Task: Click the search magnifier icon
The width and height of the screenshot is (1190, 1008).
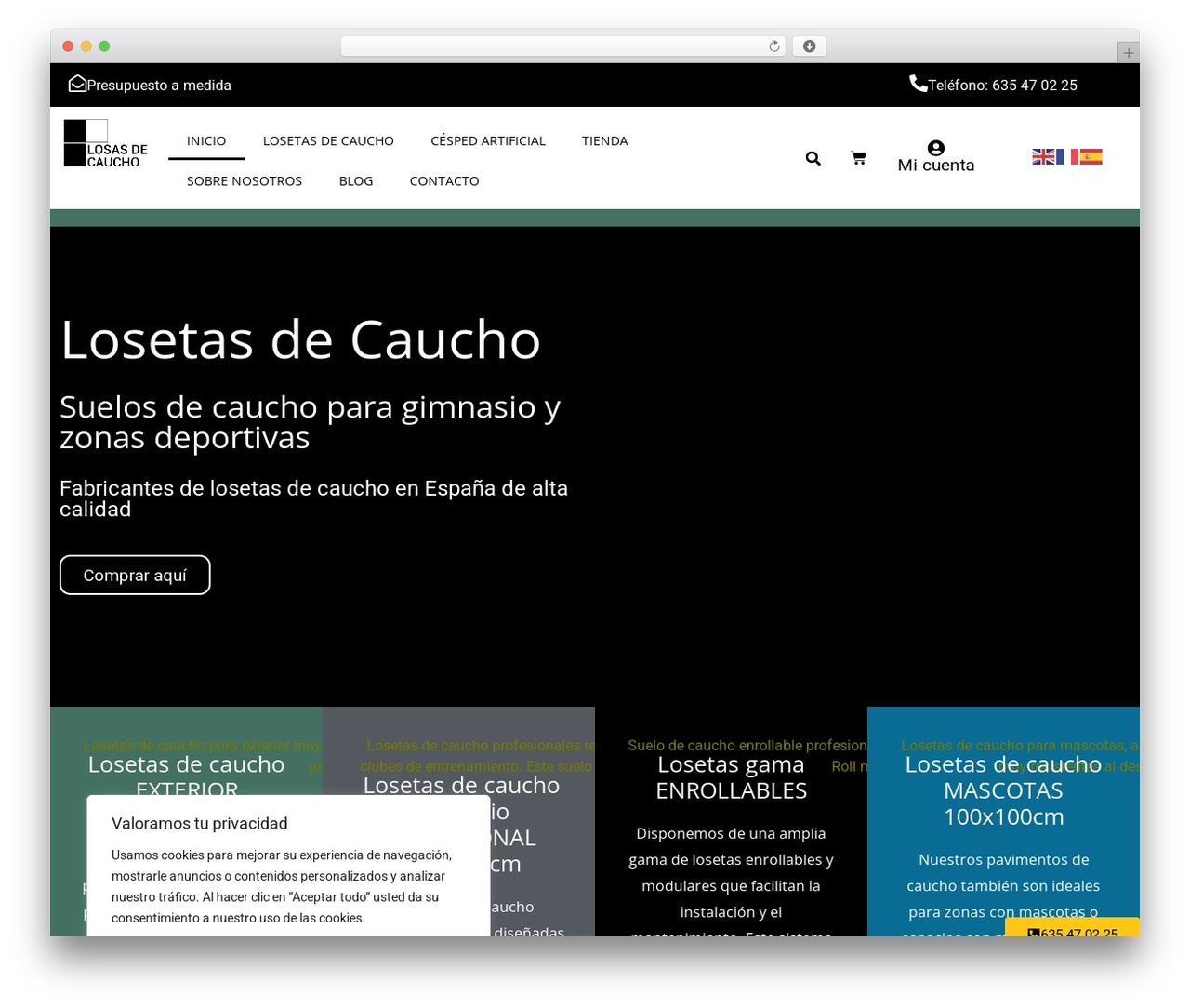Action: coord(813,158)
